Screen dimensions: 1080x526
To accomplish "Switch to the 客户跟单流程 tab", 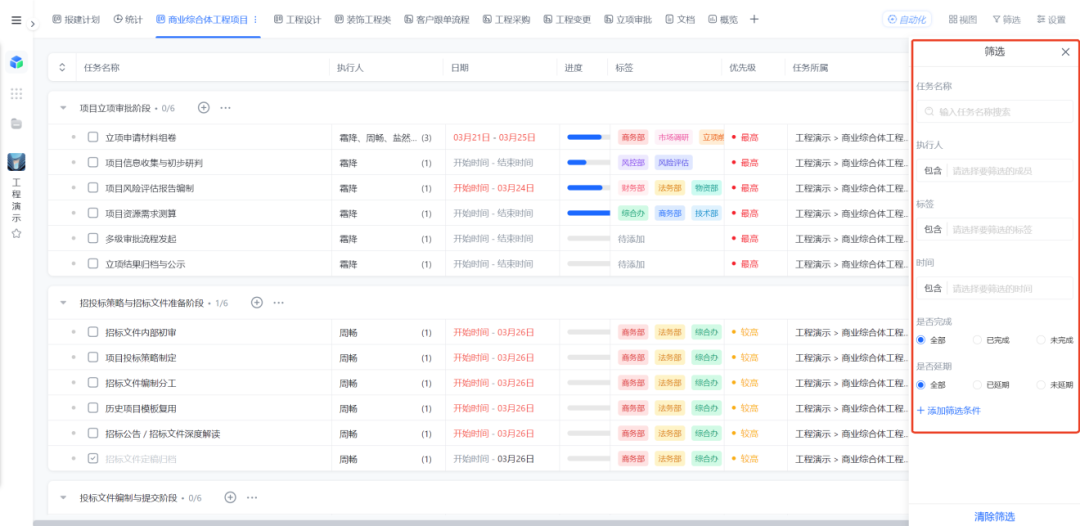I will tap(437, 19).
